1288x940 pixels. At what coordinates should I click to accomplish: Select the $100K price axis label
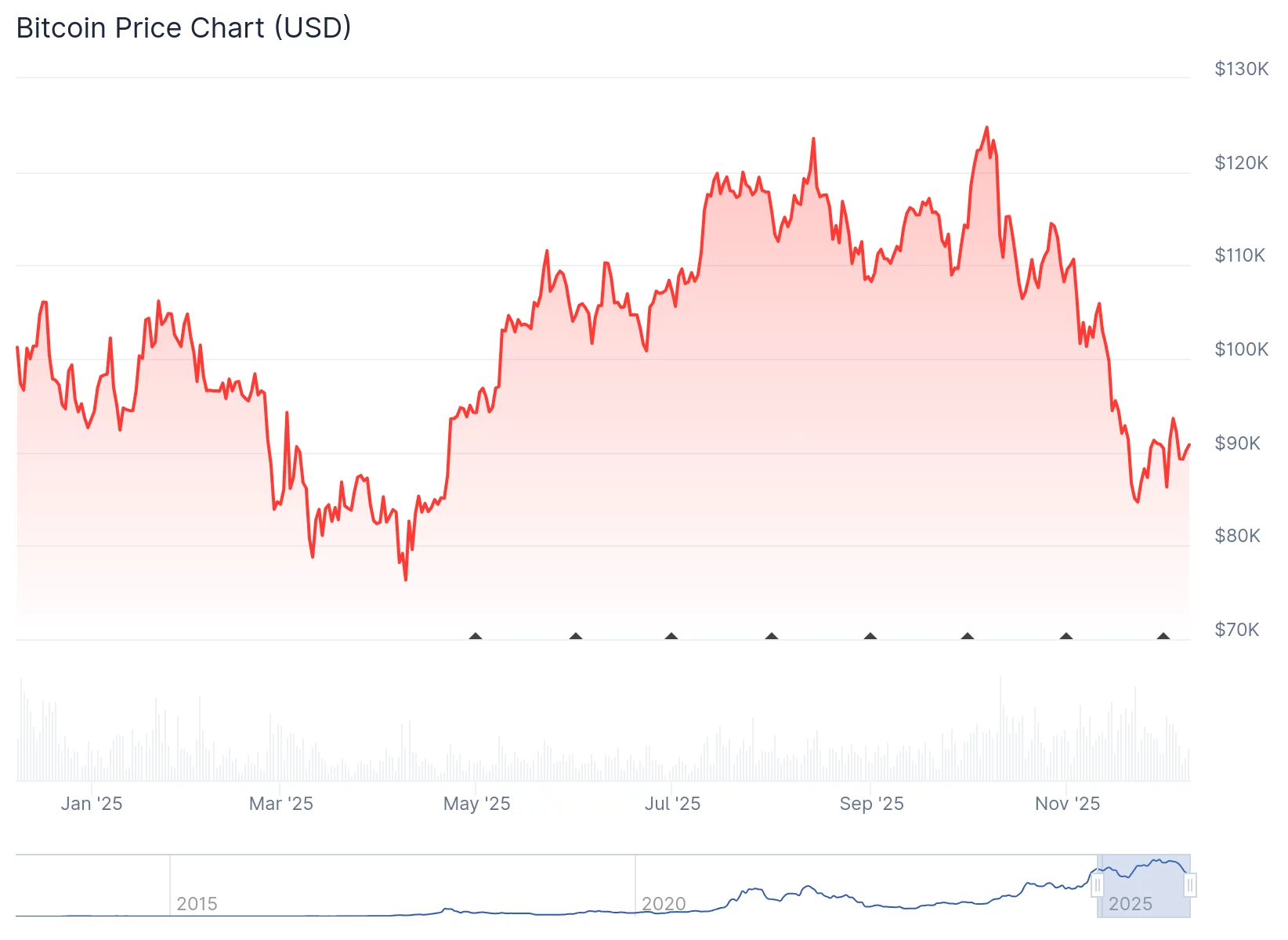pyautogui.click(x=1241, y=349)
